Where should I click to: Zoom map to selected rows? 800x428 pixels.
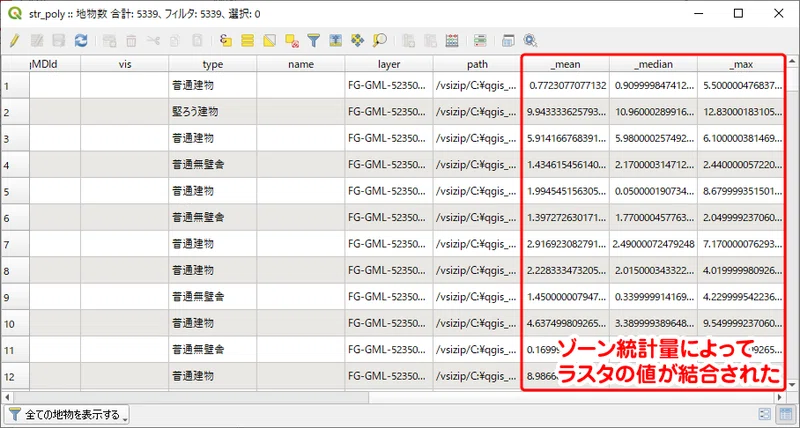[379, 40]
